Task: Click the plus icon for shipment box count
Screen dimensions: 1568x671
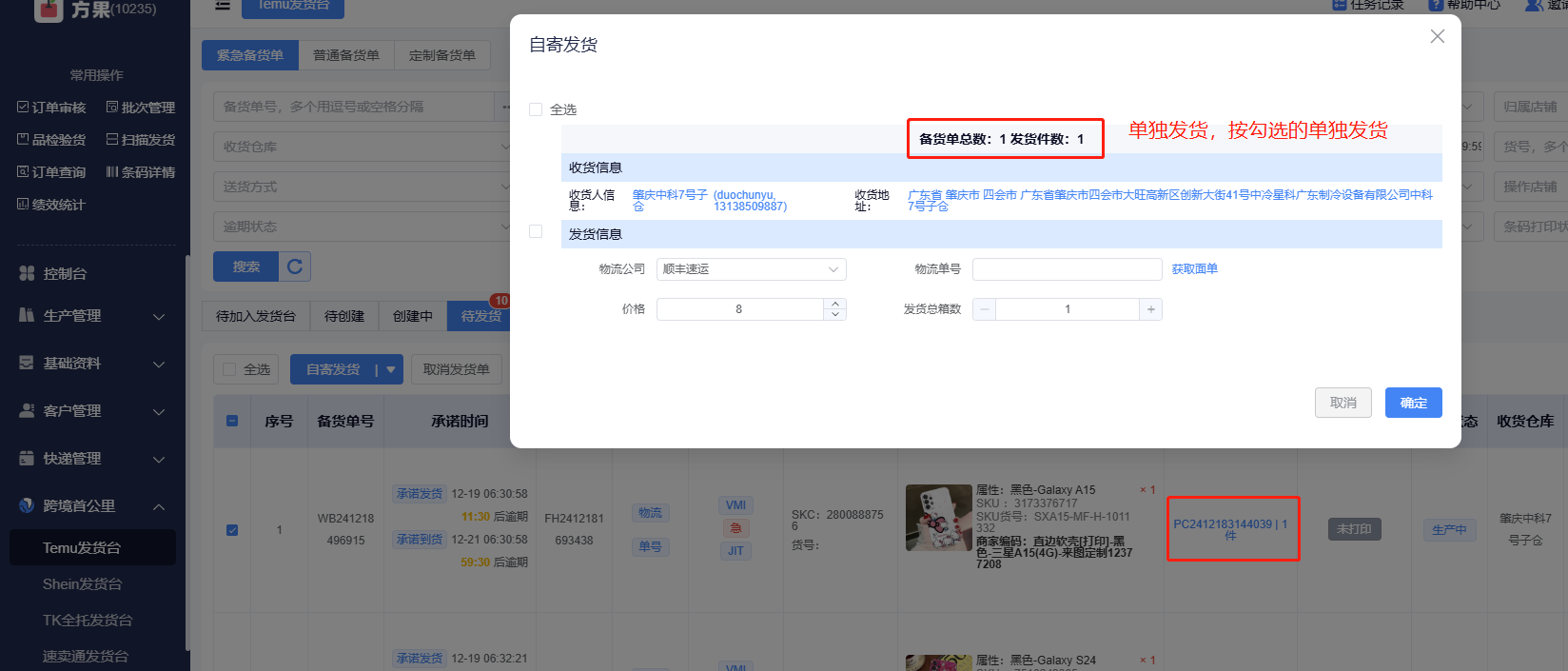Action: click(1150, 309)
